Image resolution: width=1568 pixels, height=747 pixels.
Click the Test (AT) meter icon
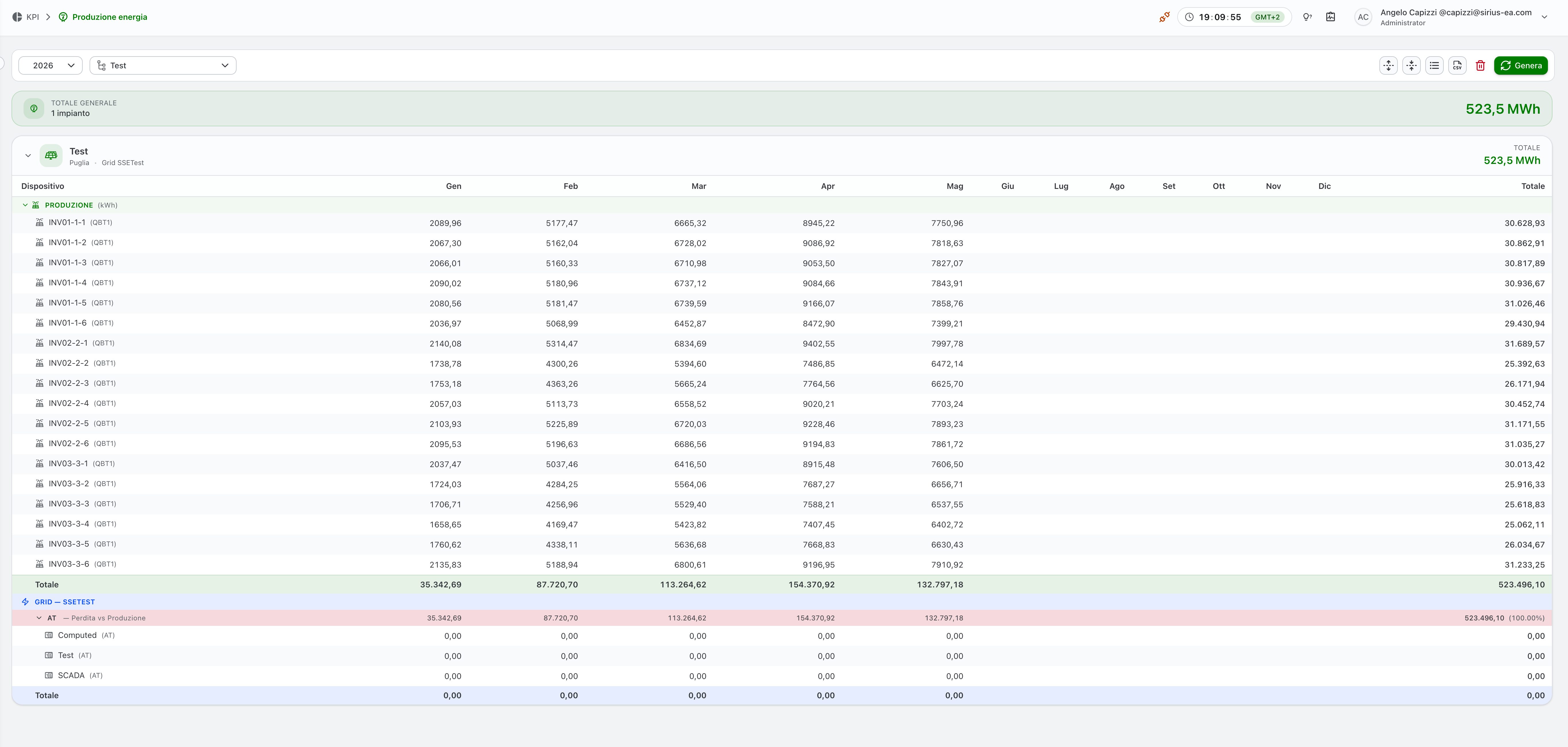coord(49,656)
